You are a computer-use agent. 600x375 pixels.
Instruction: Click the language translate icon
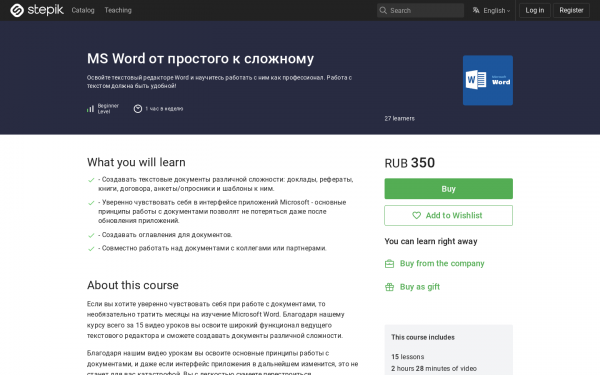pyautogui.click(x=476, y=10)
